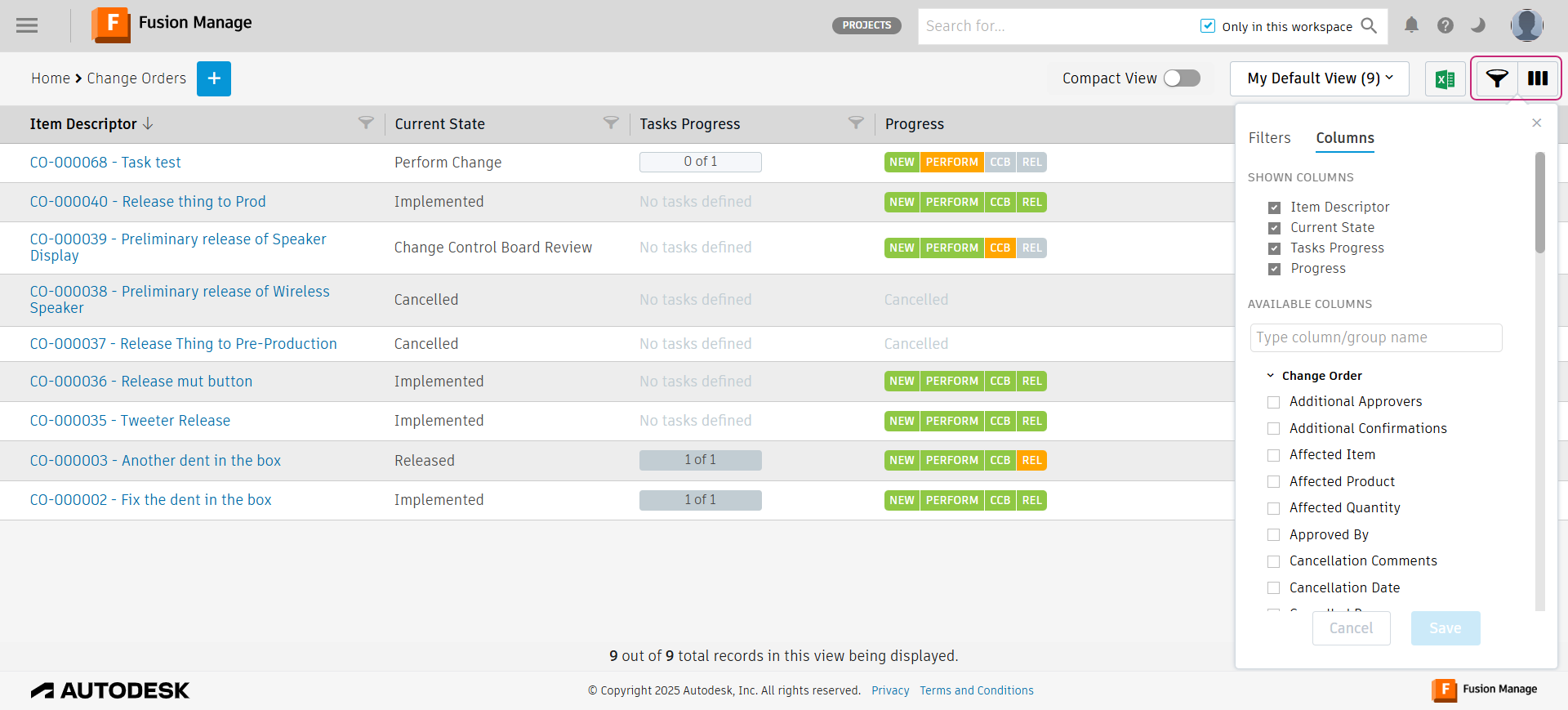The height and width of the screenshot is (710, 1568).
Task: Open the hamburger navigation menu
Action: pyautogui.click(x=27, y=25)
